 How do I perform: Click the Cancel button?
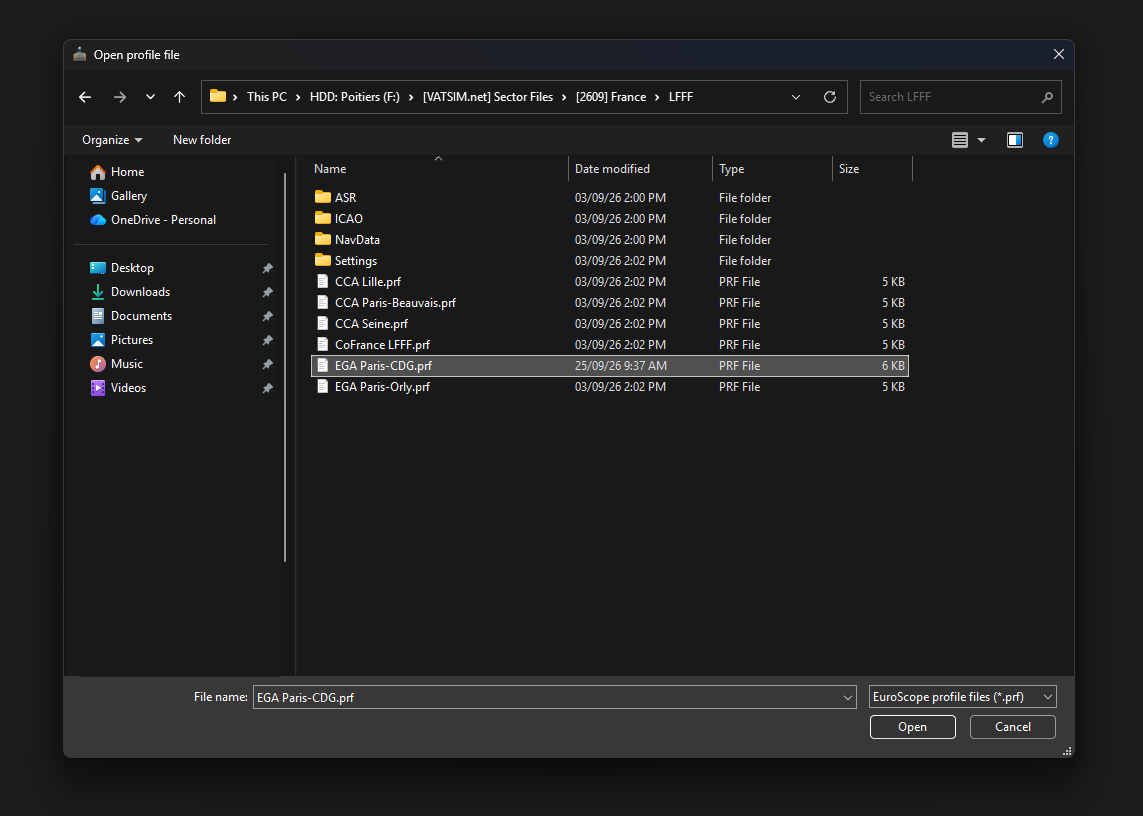(x=1013, y=727)
